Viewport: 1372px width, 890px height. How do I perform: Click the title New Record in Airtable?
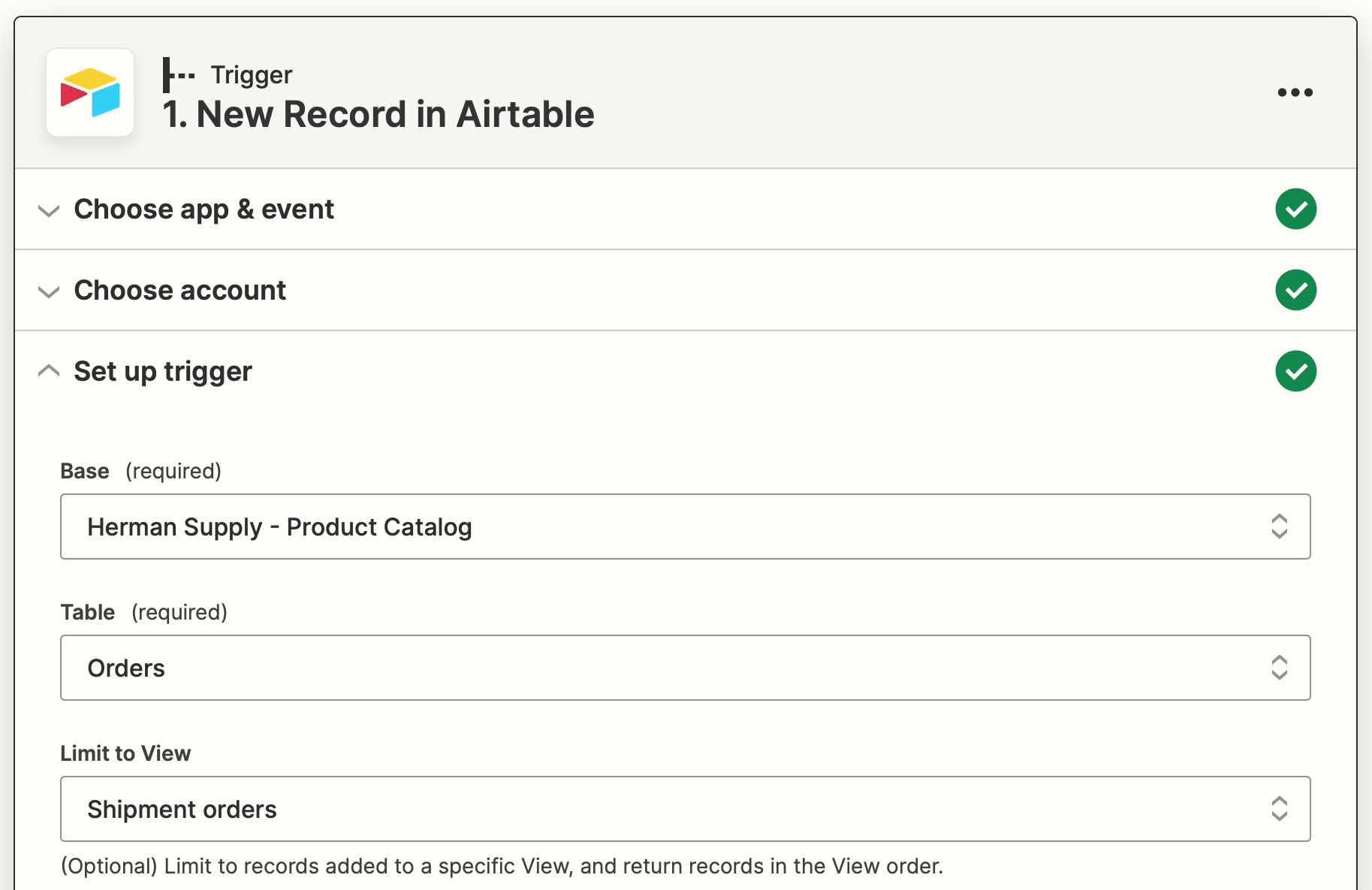point(378,114)
